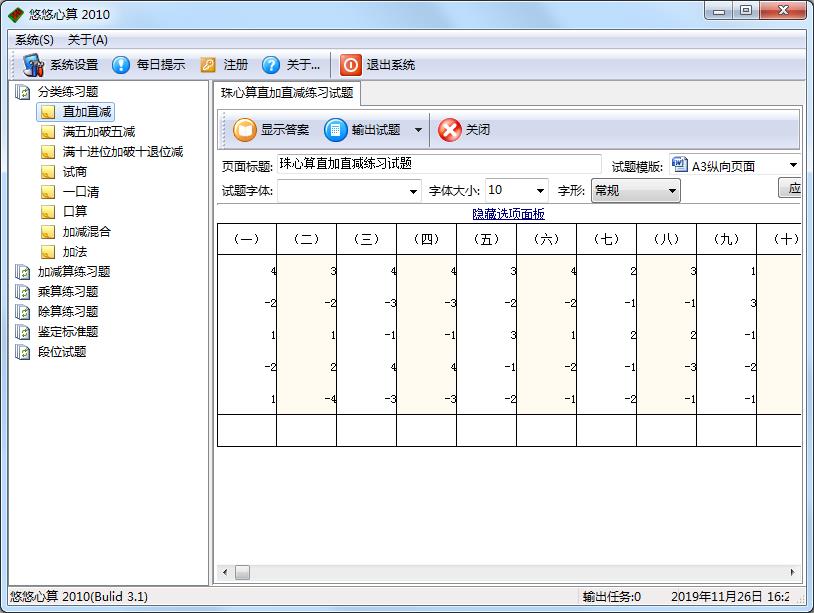Click the folder icon beside 满五加破五减

(x=48, y=132)
